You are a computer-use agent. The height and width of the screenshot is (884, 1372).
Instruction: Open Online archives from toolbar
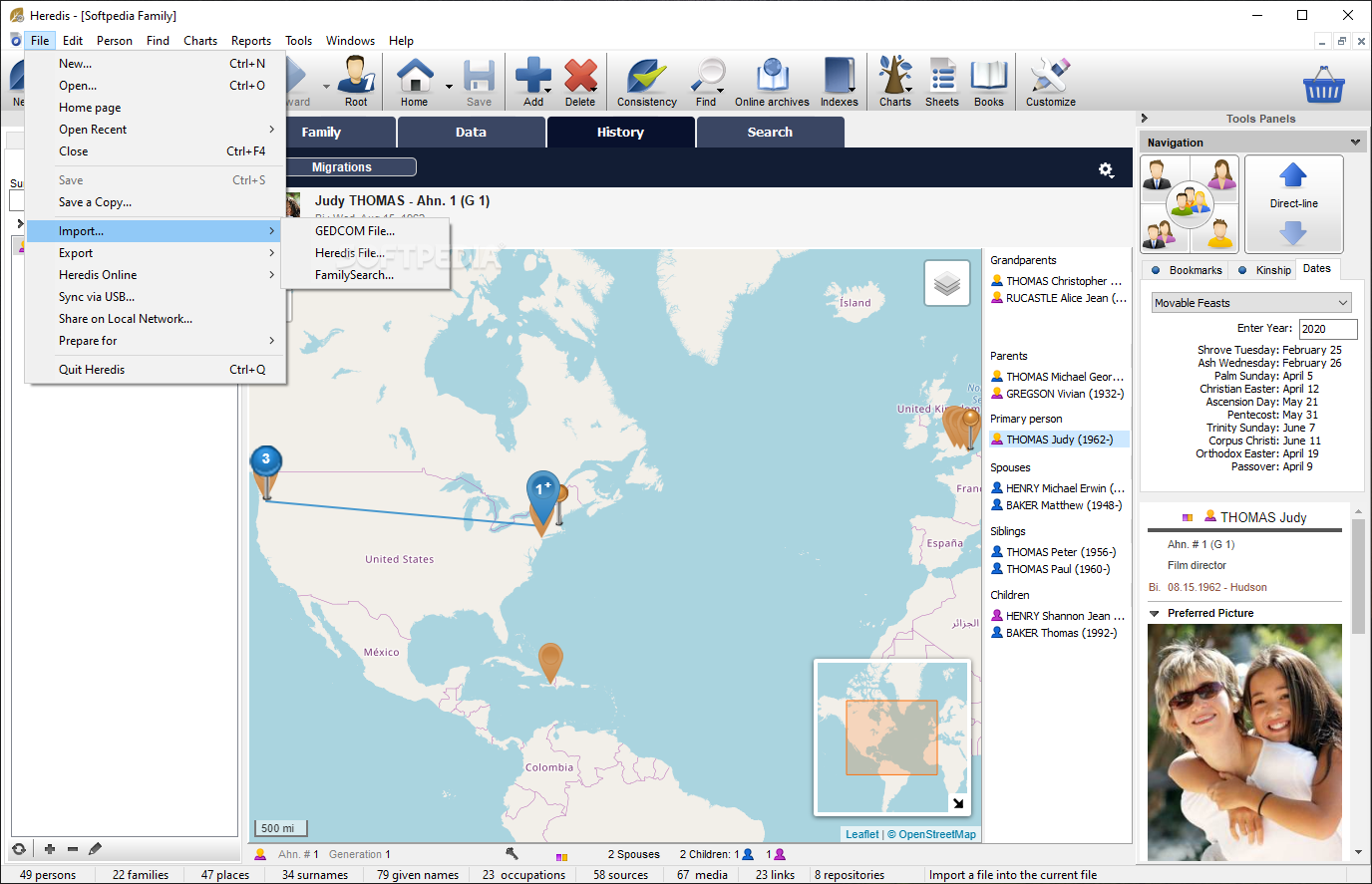pos(772,81)
